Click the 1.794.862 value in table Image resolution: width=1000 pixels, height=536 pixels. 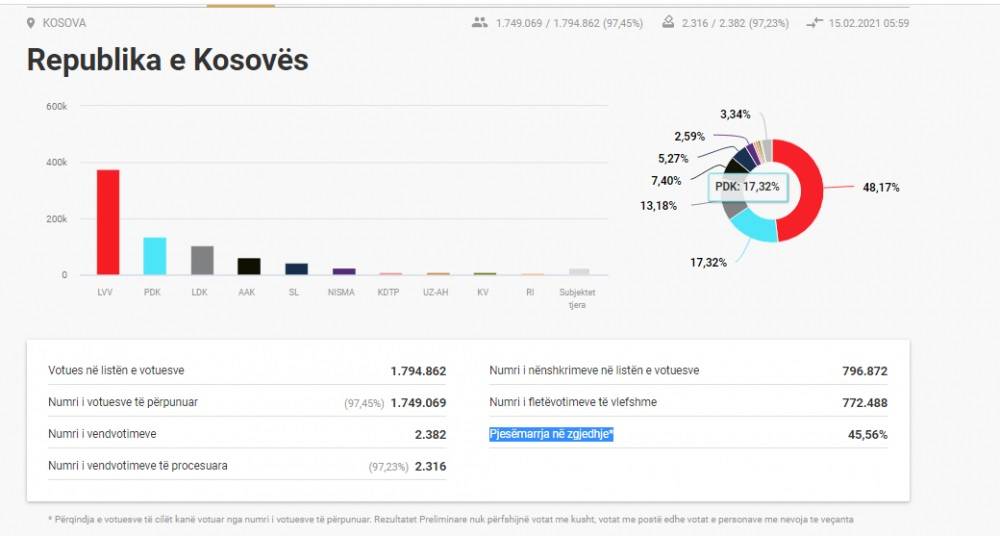point(418,371)
